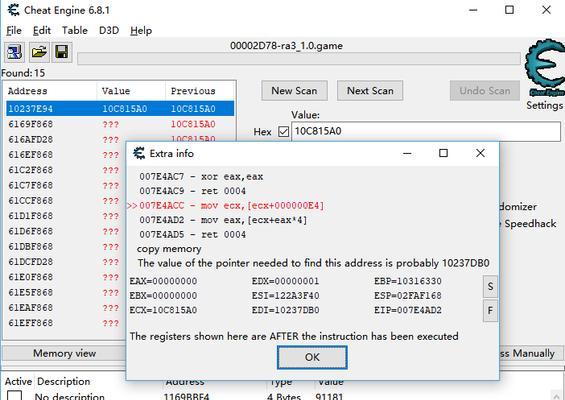Click the EDX=00000001 register value

pos(285,281)
